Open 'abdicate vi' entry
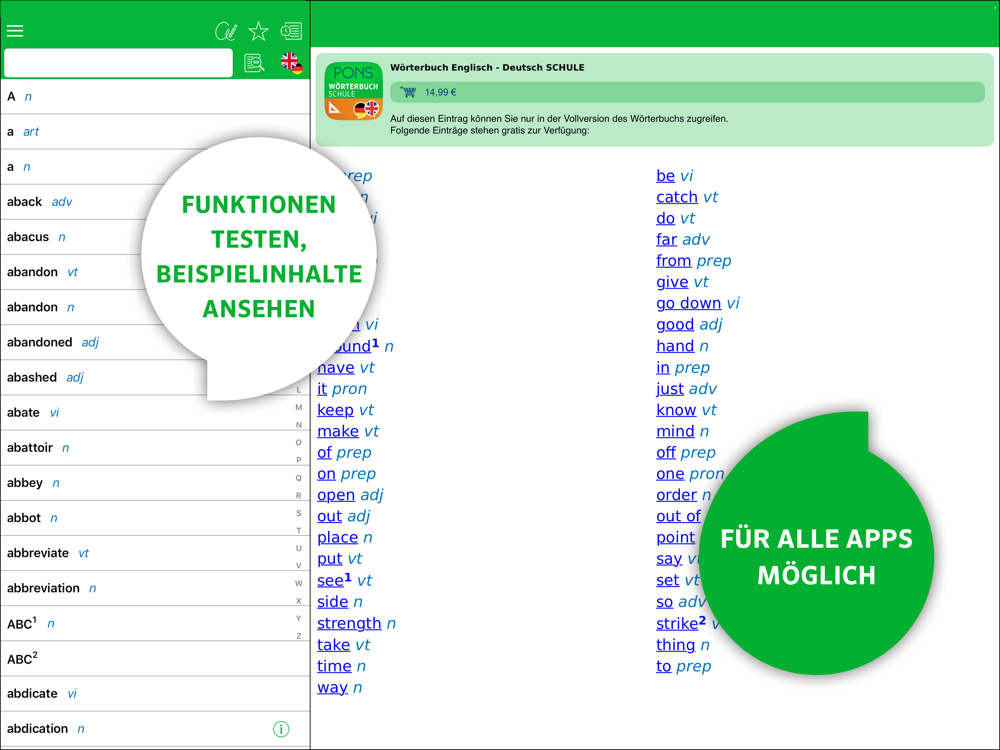Image resolution: width=1000 pixels, height=750 pixels. (x=155, y=693)
